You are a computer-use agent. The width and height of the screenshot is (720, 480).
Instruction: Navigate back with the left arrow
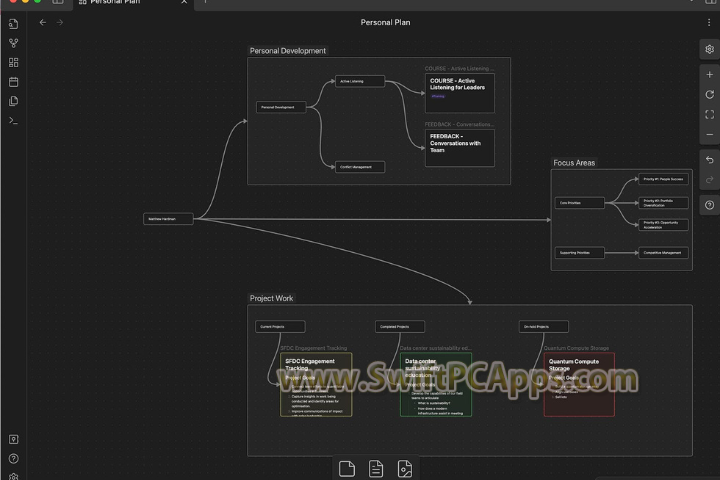[43, 22]
